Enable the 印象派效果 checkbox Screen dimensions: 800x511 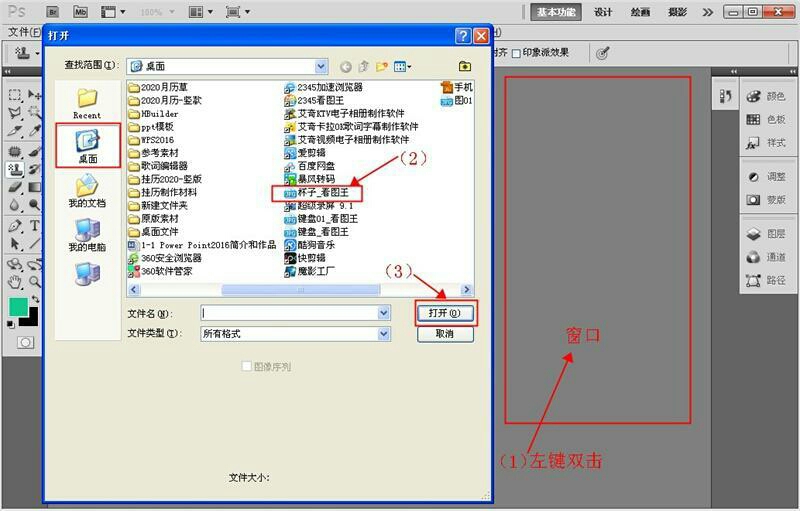click(516, 53)
